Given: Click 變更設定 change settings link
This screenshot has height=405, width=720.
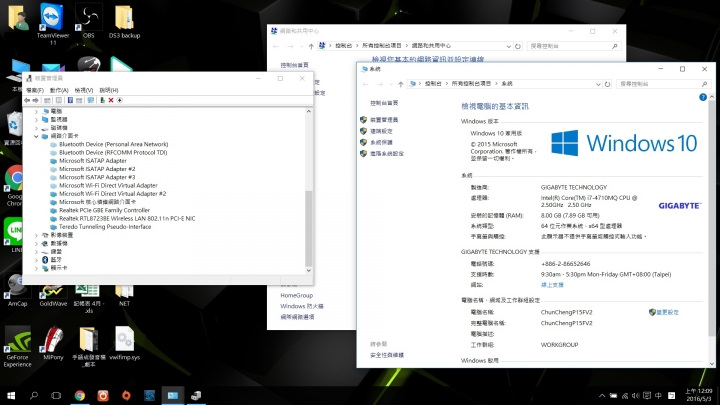Looking at the screenshot, I should pos(667,312).
